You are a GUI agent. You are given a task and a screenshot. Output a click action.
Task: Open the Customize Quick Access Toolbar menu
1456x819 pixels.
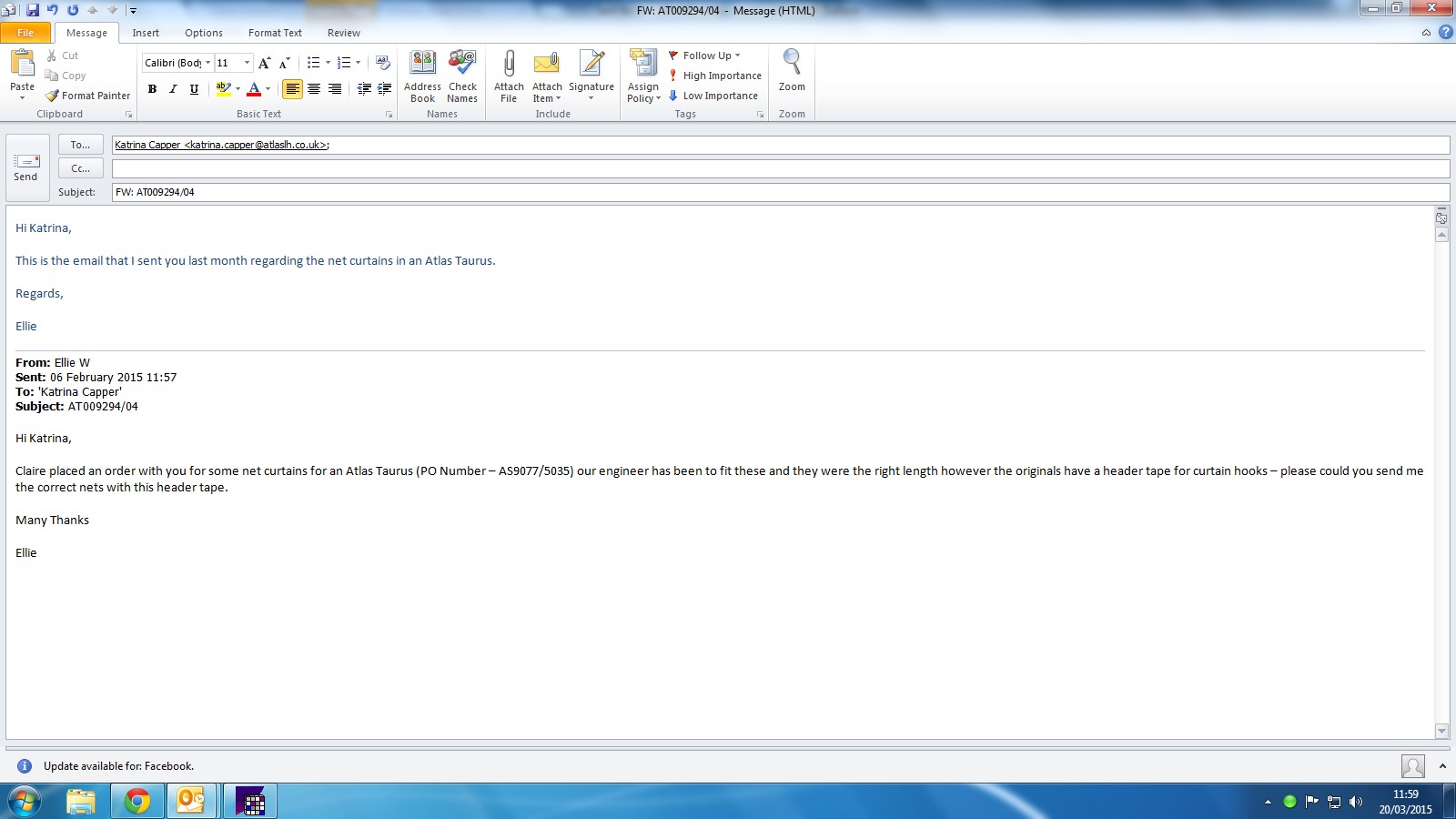coord(133,11)
